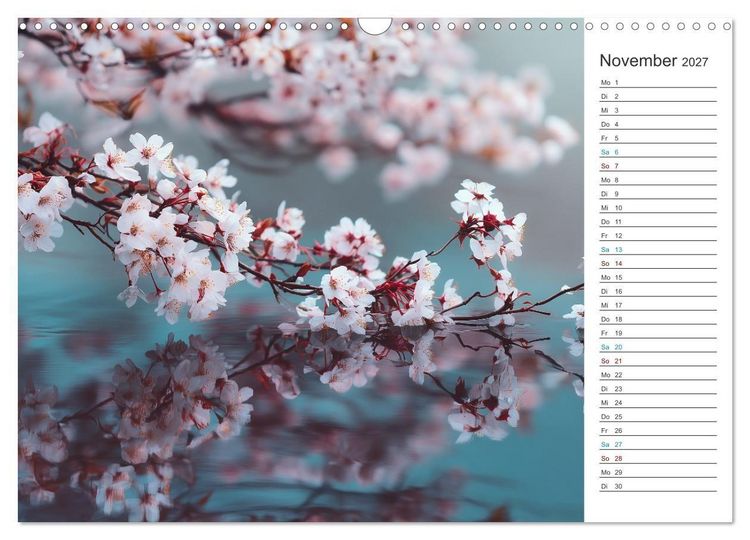Select the 'Fr 26' date row

(658, 430)
